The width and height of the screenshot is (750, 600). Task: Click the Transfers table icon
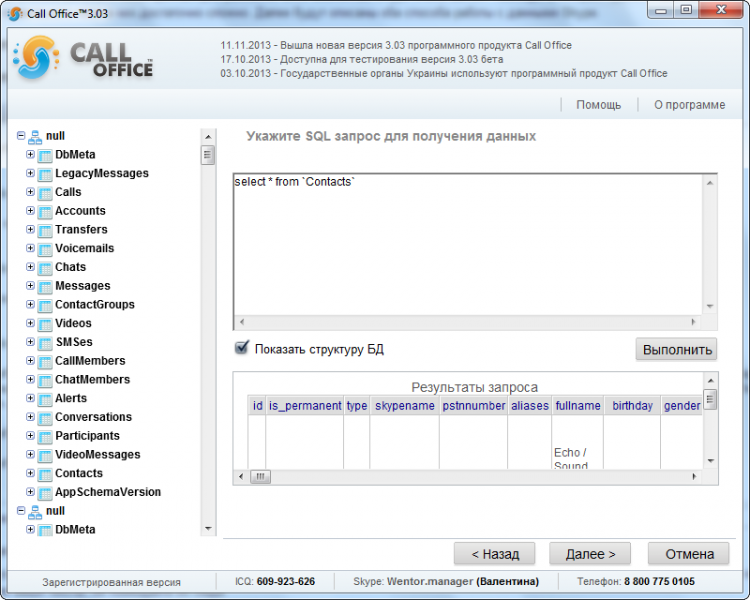tap(44, 230)
